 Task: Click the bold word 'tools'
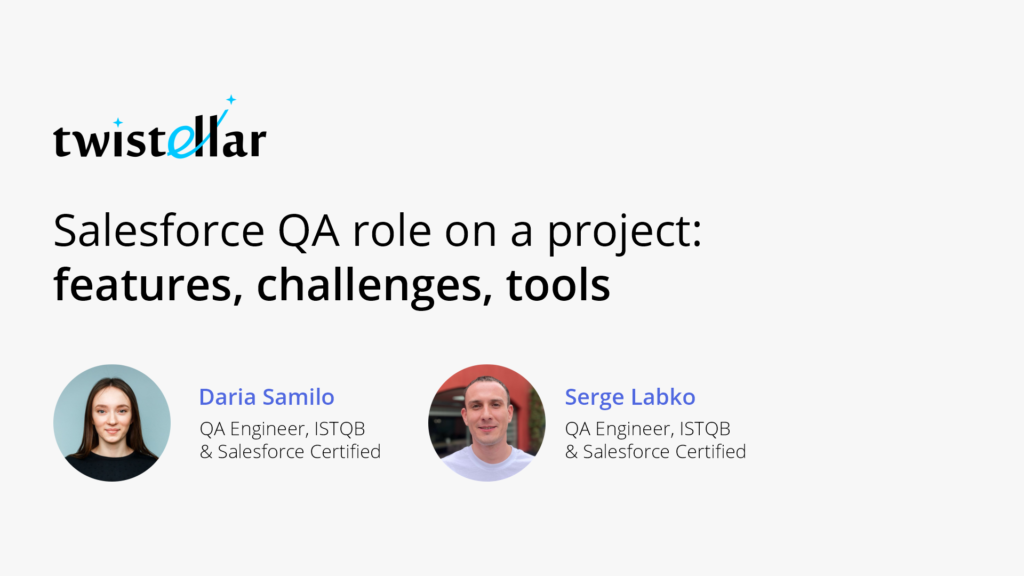(x=558, y=285)
